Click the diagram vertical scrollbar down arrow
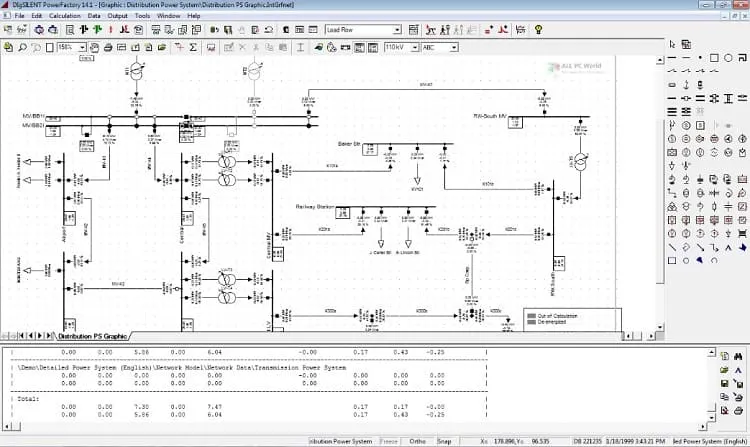750x447 pixels. pos(660,327)
